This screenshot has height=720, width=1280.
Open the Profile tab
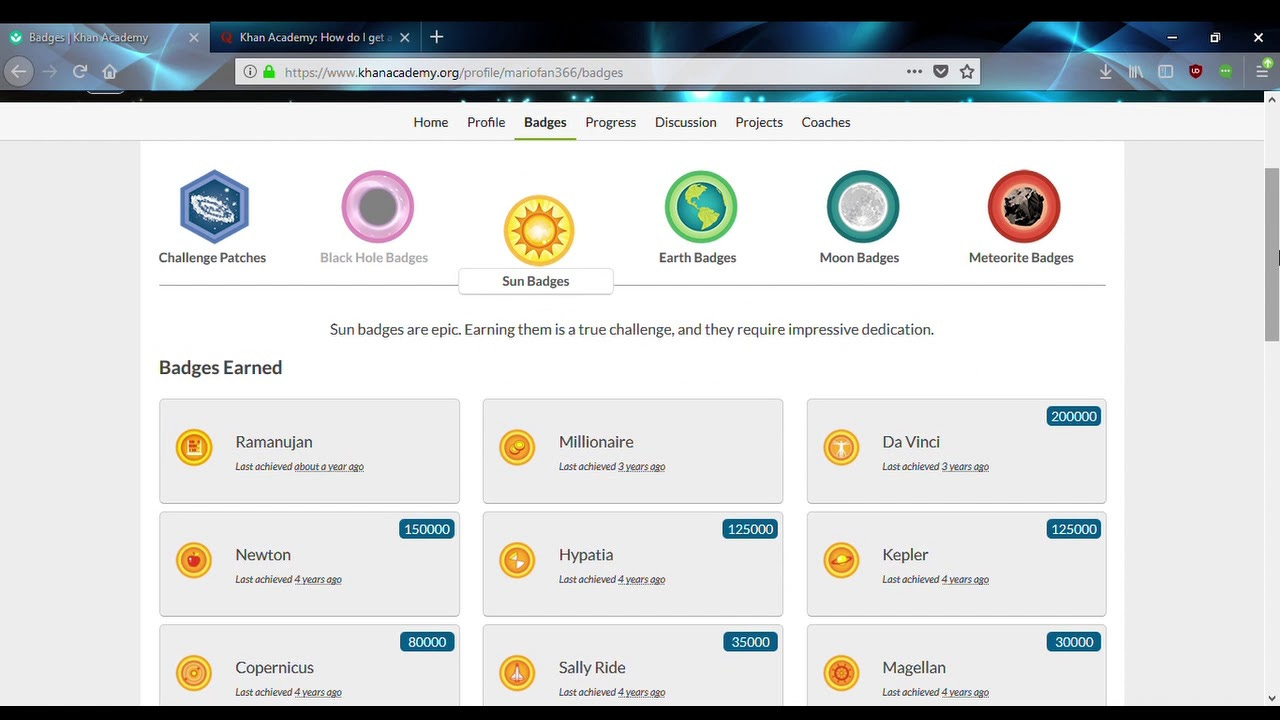486,122
